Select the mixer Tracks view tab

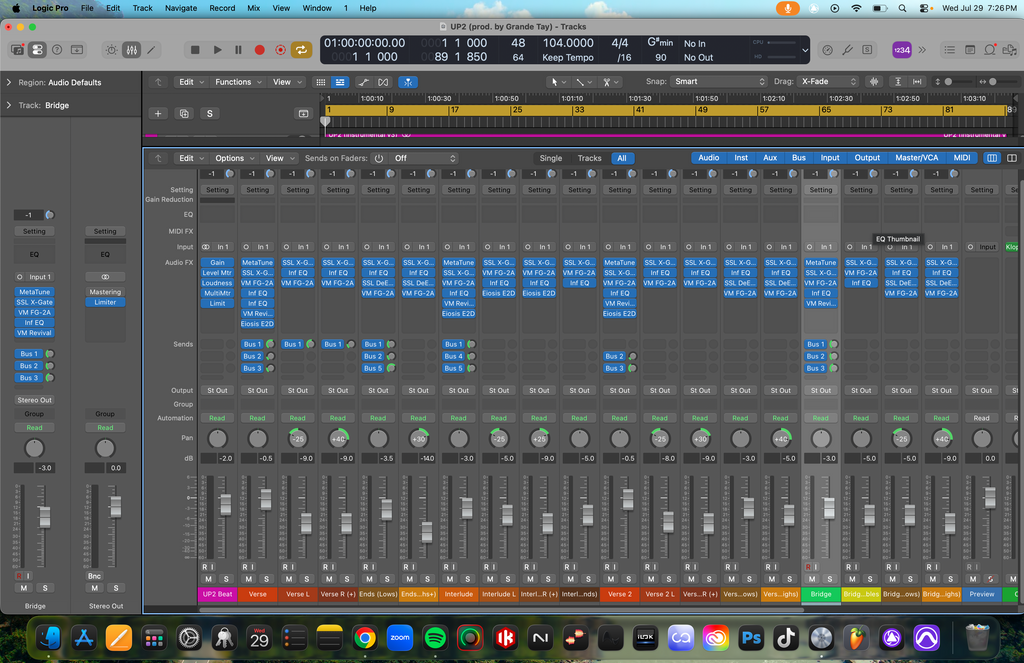[x=589, y=158]
